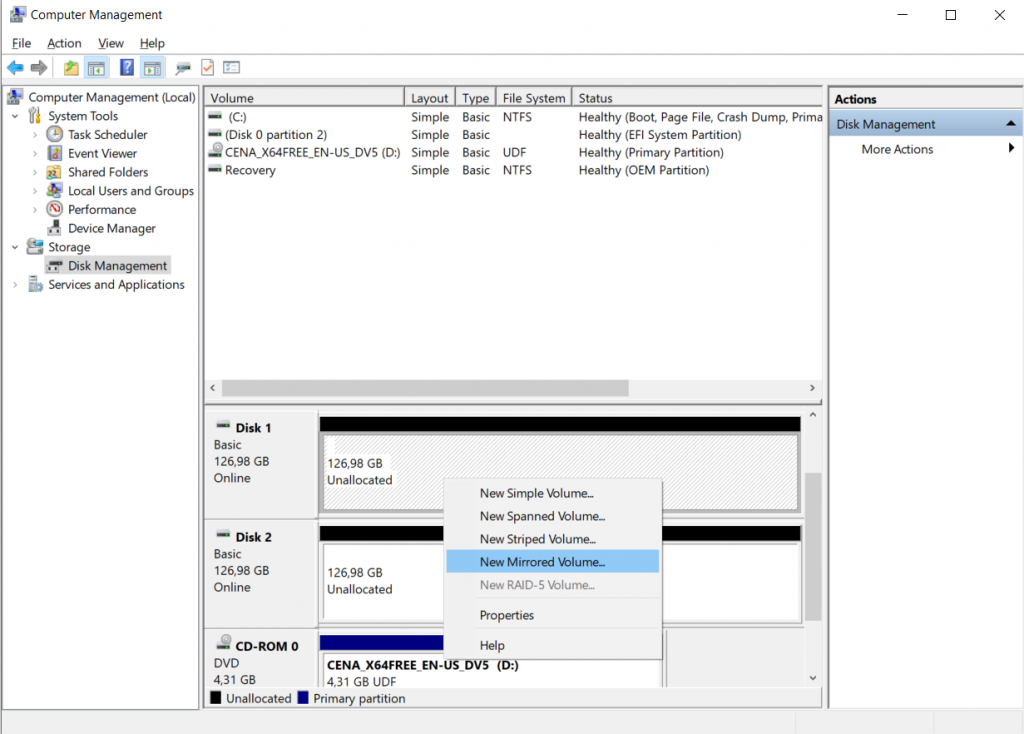Collapse the Disk Management section in Actions pane
The image size is (1024, 734).
click(1011, 123)
